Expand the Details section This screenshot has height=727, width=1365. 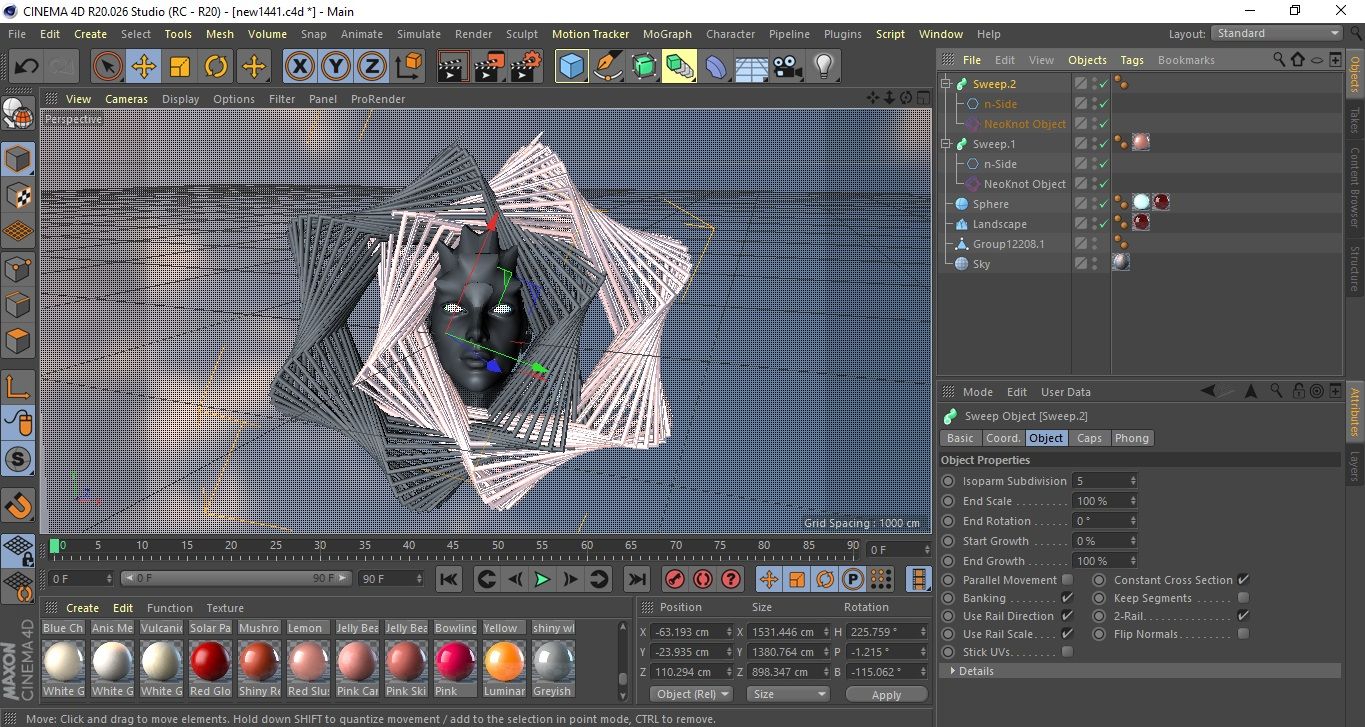(975, 671)
